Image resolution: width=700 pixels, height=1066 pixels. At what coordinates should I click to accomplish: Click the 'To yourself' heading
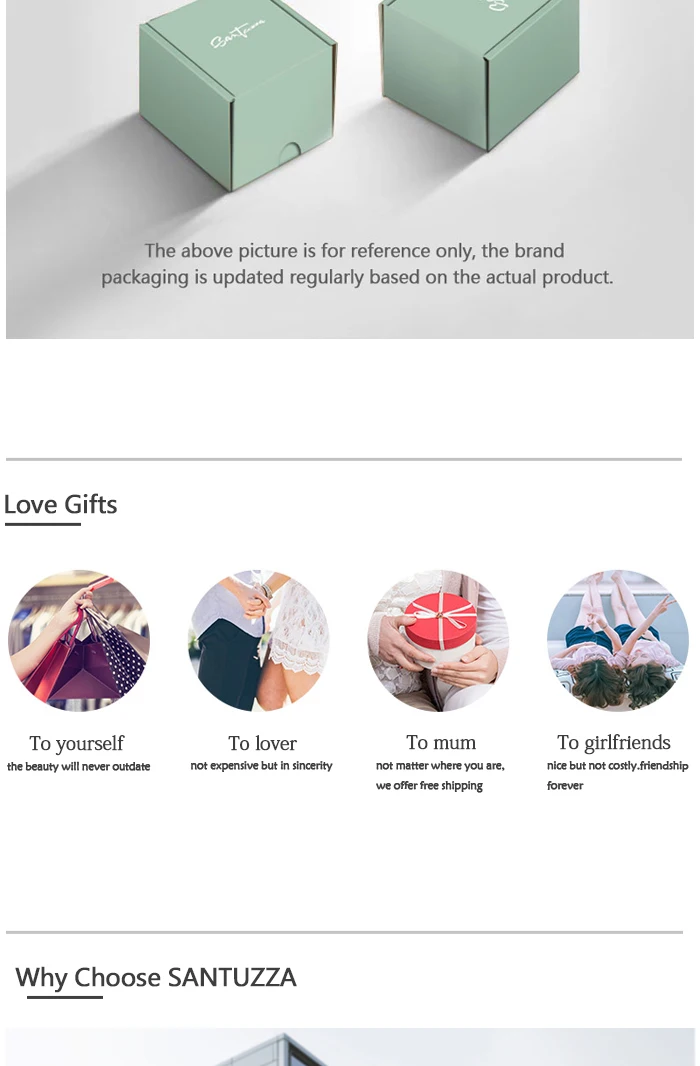point(77,743)
